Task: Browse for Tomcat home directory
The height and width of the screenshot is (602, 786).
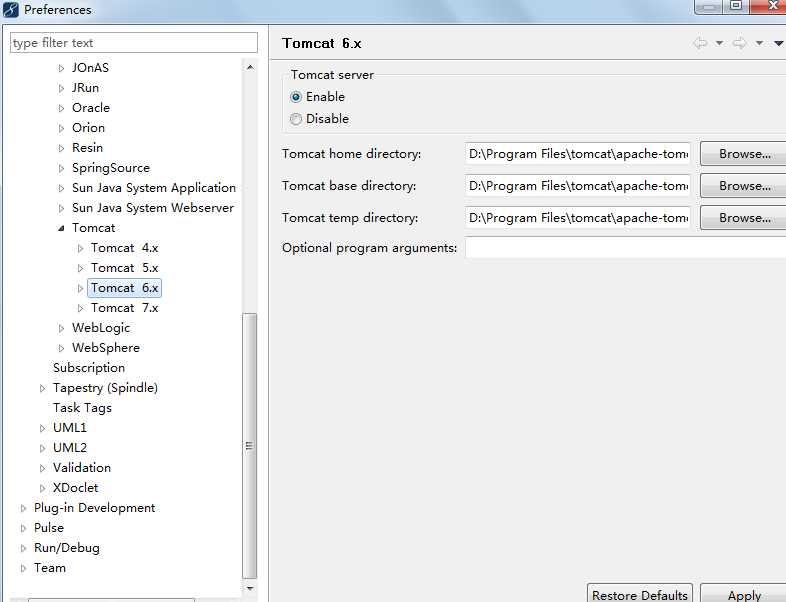Action: (x=744, y=154)
